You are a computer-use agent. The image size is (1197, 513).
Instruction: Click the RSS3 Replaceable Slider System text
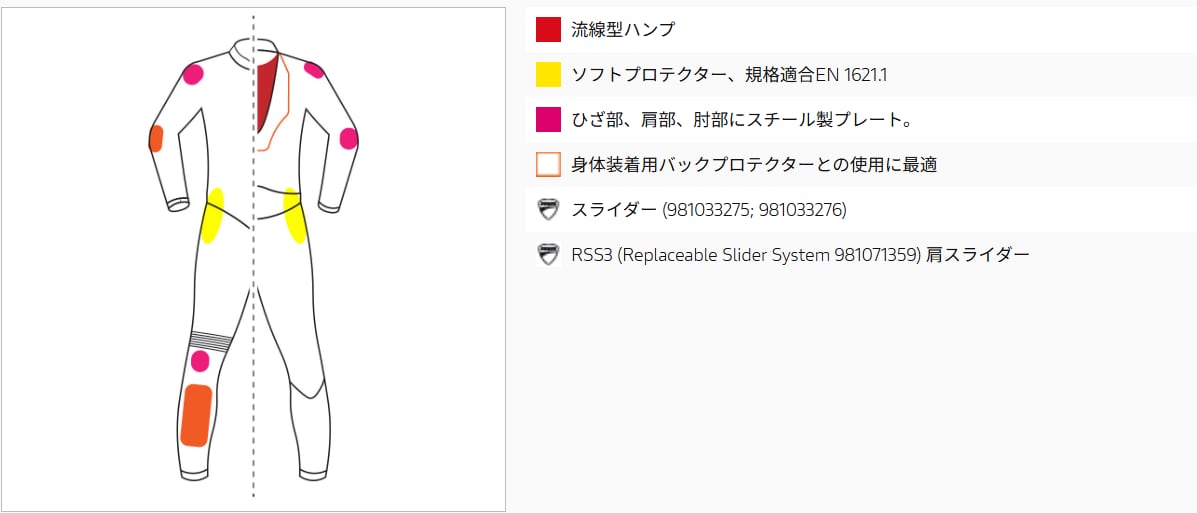tap(800, 255)
